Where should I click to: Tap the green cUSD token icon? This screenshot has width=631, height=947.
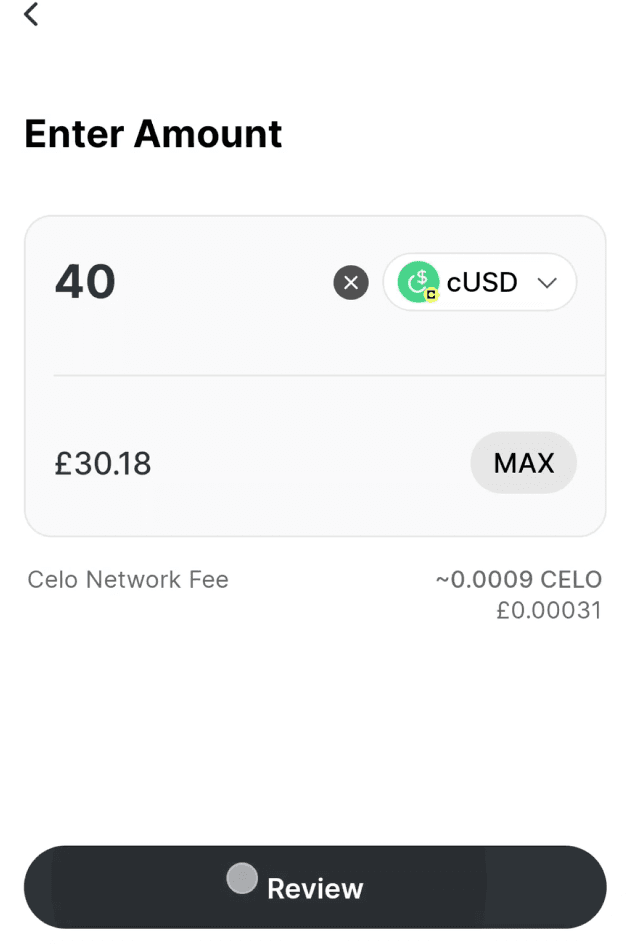[418, 281]
